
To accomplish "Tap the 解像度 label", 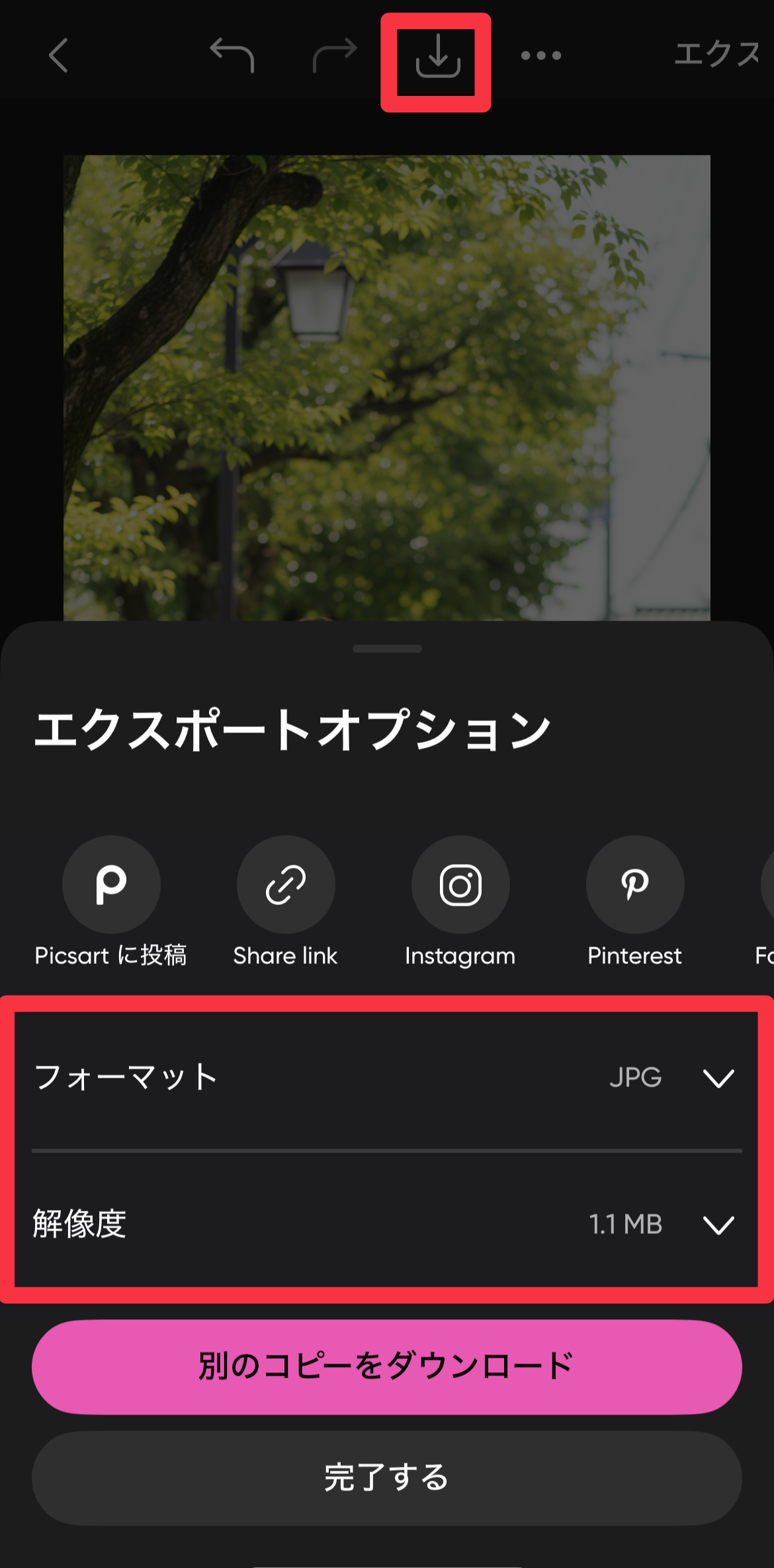I will [80, 1224].
